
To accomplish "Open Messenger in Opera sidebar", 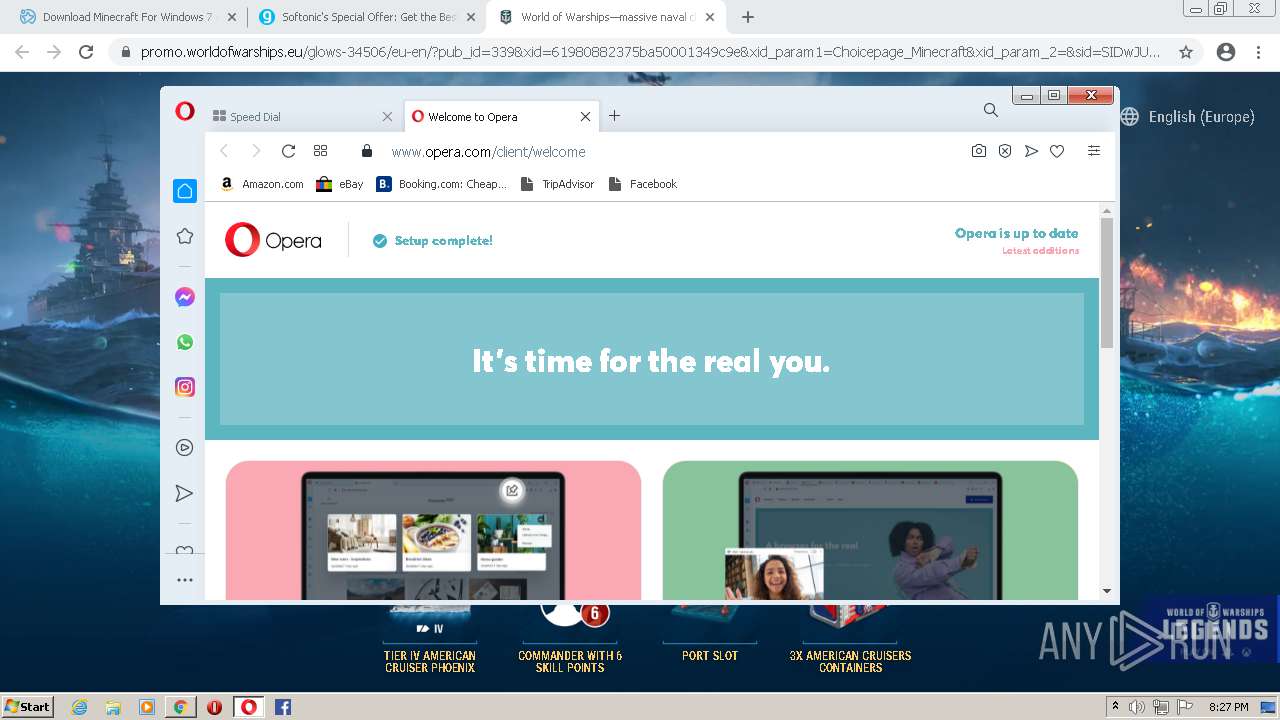I will (x=185, y=297).
